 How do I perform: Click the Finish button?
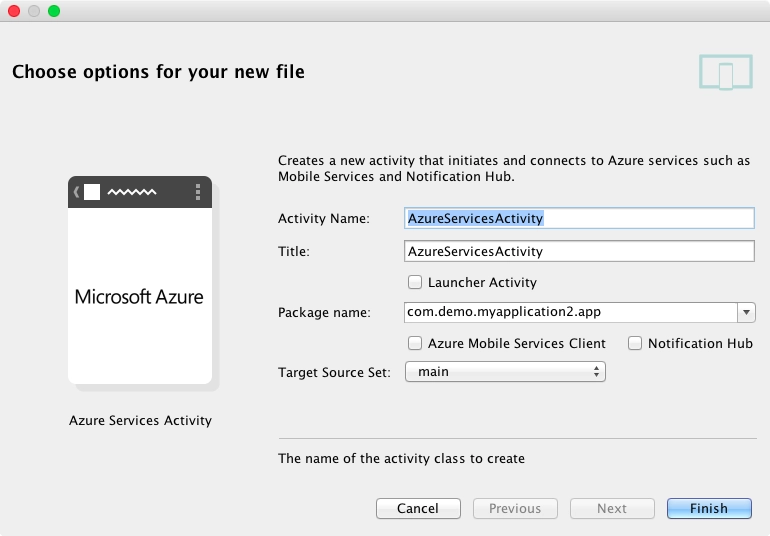709,508
